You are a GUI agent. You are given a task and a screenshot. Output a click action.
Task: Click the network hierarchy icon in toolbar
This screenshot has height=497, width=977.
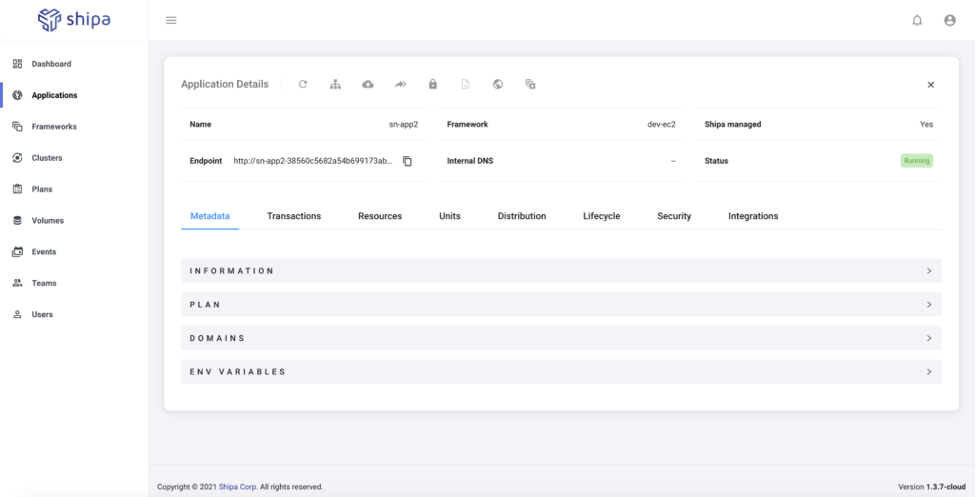click(x=335, y=84)
